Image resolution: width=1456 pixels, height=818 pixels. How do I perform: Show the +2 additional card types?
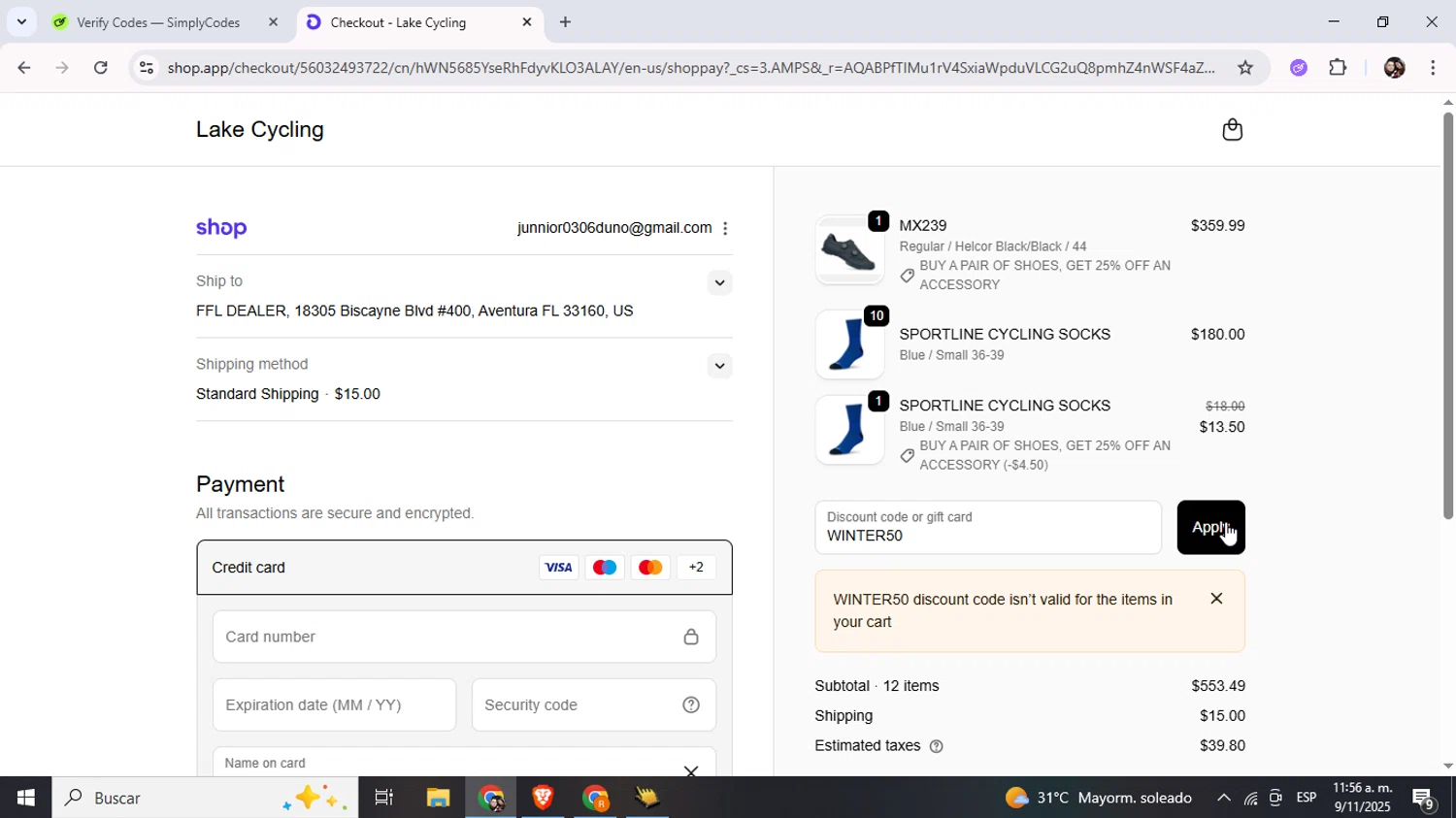pos(696,568)
